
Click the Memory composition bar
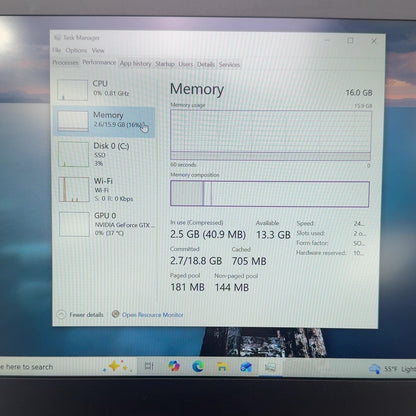(270, 194)
